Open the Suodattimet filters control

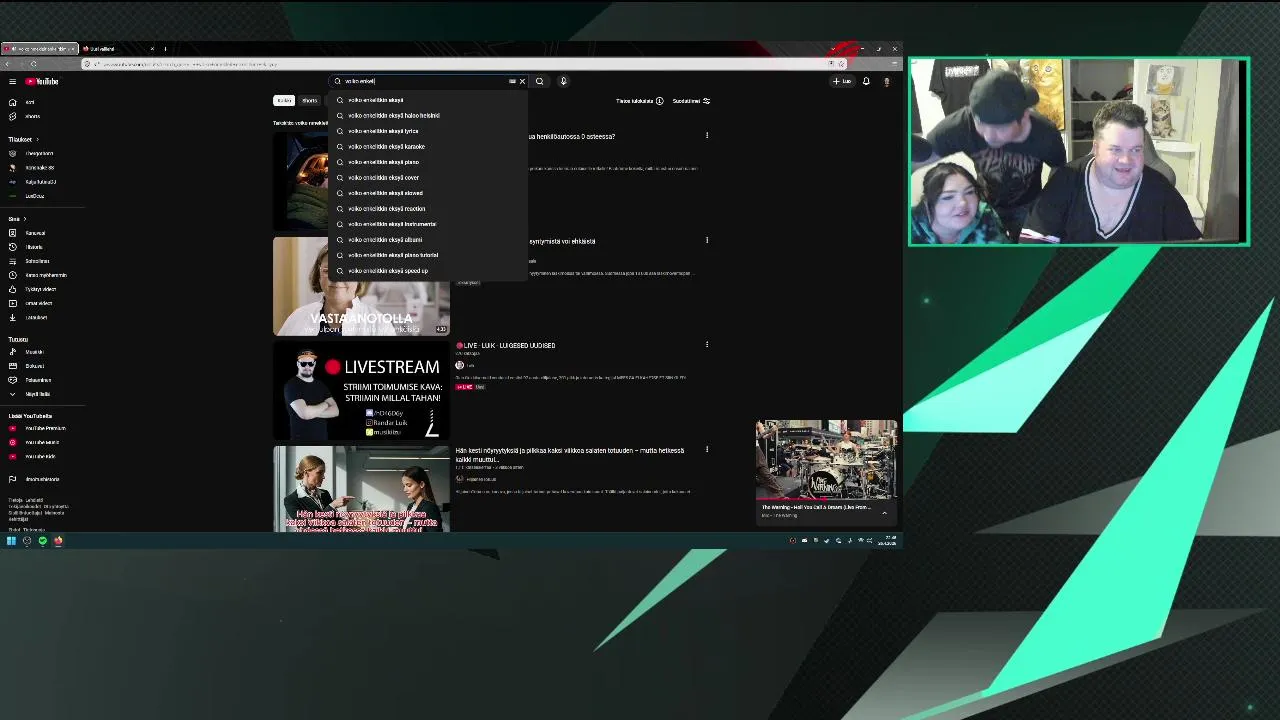[x=691, y=101]
